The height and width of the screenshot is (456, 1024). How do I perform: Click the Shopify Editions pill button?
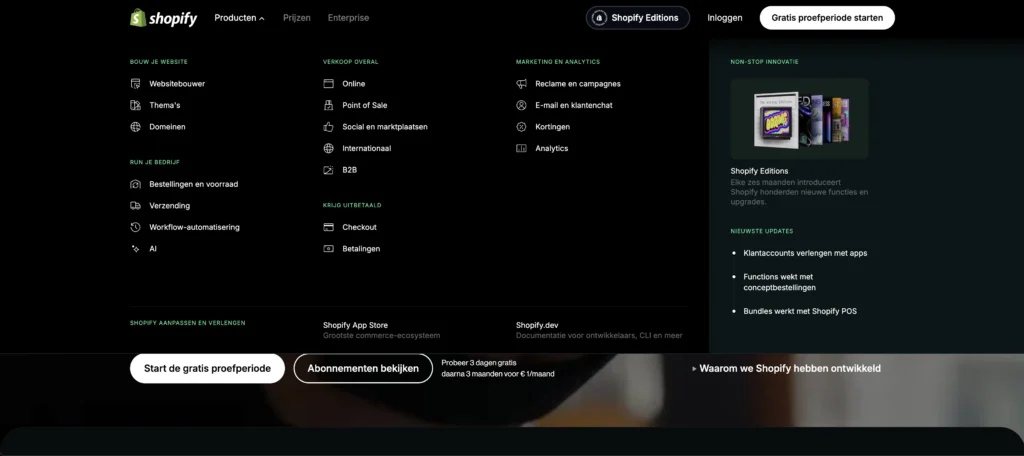click(x=637, y=18)
